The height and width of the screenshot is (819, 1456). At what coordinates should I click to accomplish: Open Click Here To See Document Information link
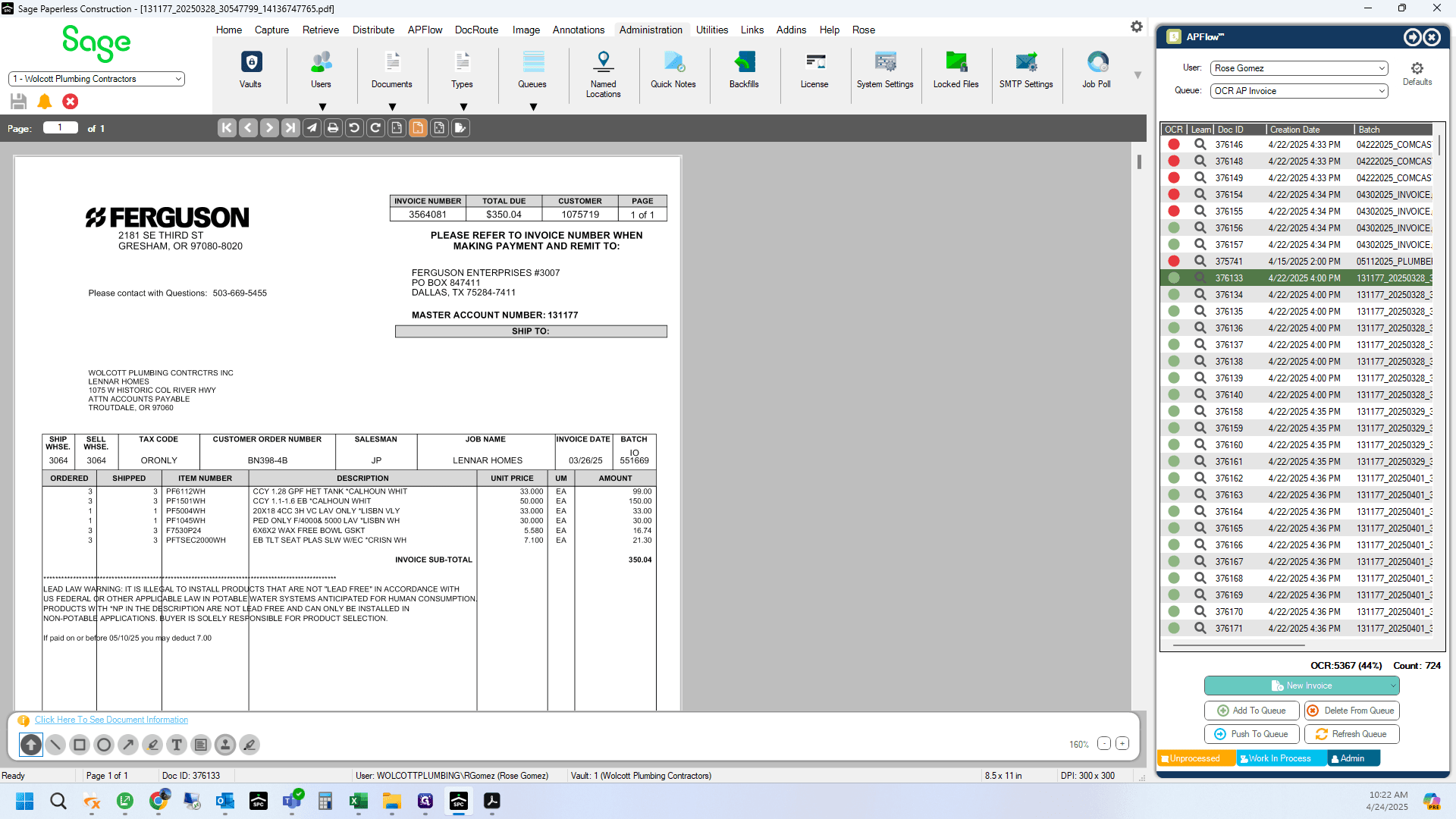pos(111,720)
